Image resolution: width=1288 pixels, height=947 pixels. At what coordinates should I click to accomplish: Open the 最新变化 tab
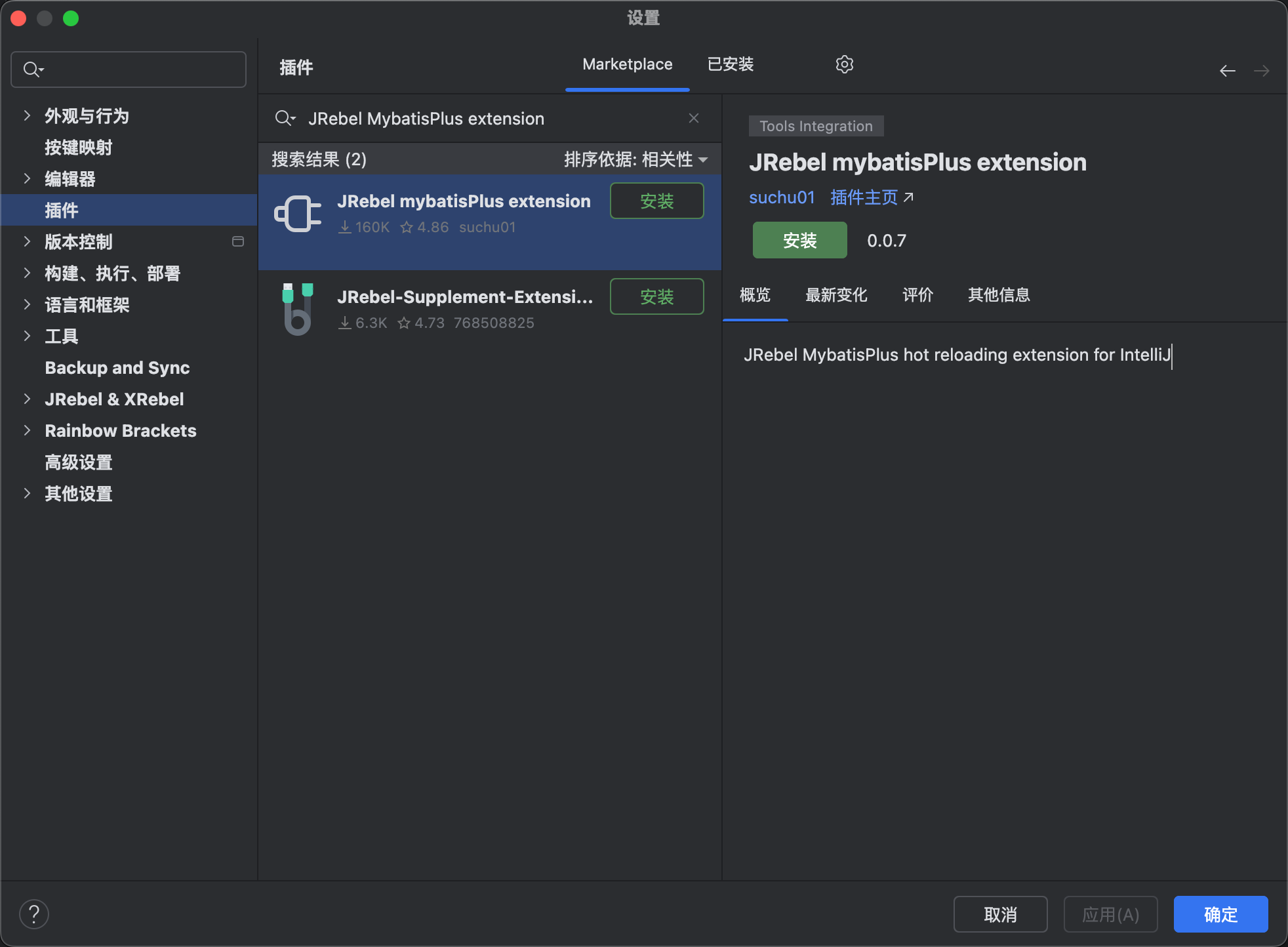835,295
